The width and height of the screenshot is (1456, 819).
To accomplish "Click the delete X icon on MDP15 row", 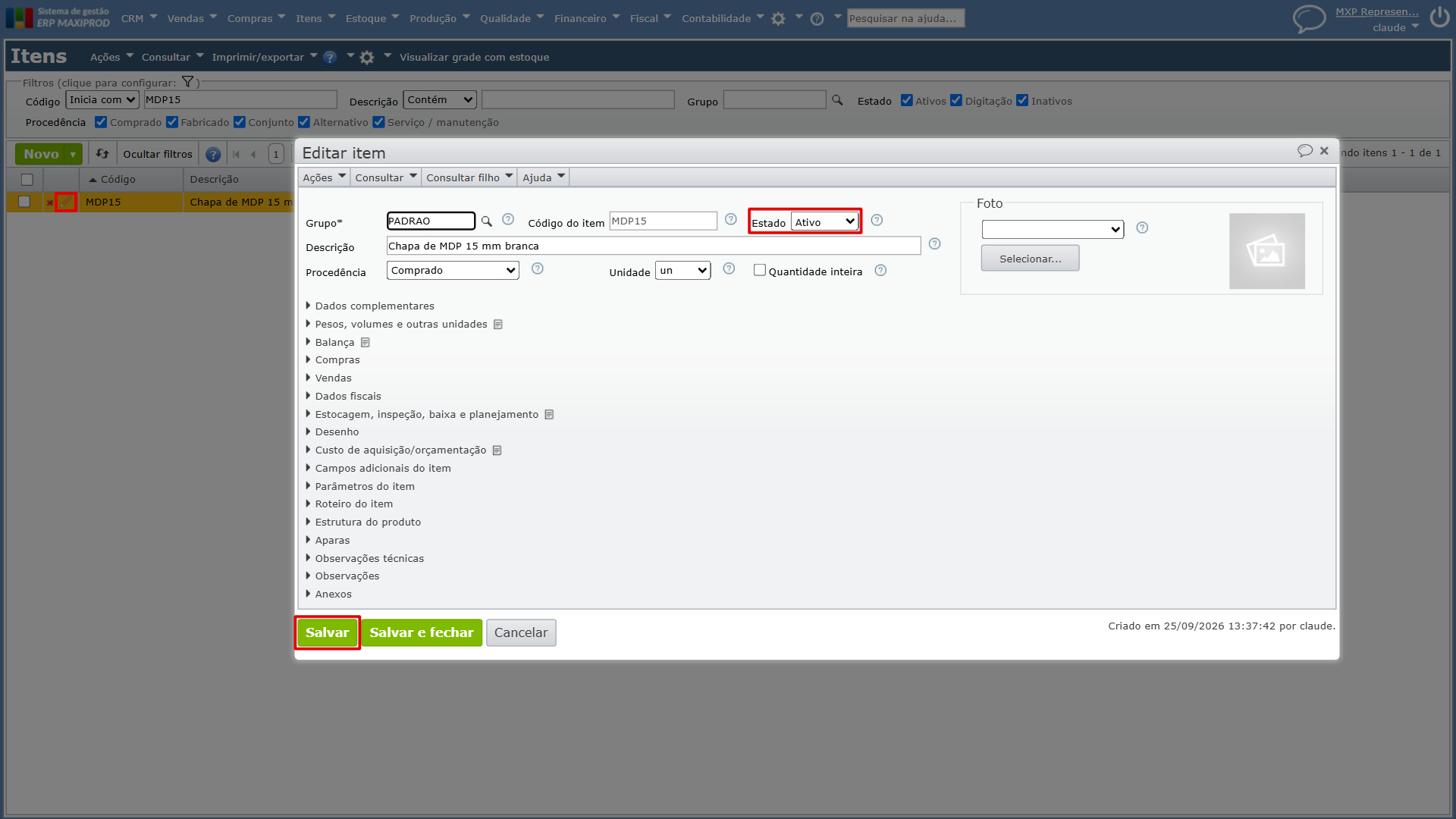I will coord(49,202).
